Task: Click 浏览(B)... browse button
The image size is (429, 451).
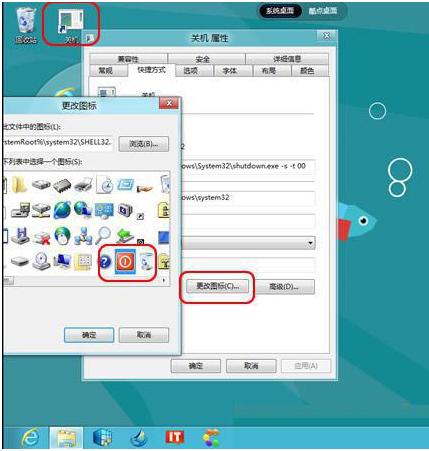Action: [144, 144]
